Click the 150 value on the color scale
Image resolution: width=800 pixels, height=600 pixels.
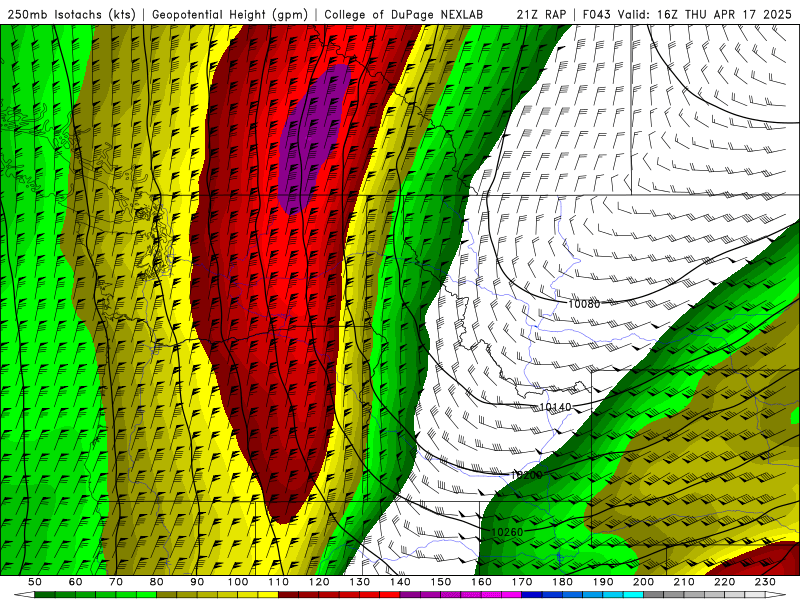click(441, 582)
